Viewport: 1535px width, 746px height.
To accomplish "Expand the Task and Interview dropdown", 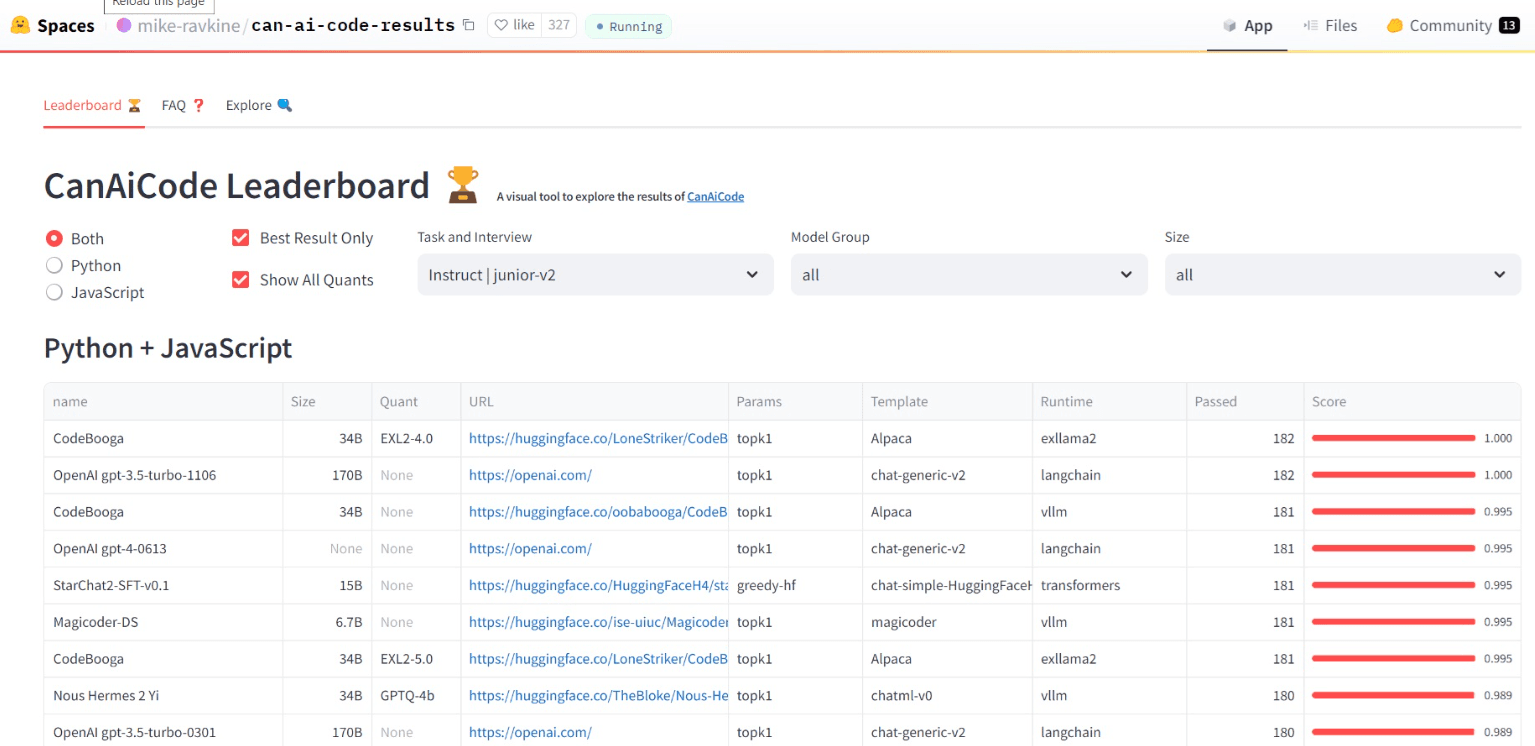I will (x=595, y=275).
